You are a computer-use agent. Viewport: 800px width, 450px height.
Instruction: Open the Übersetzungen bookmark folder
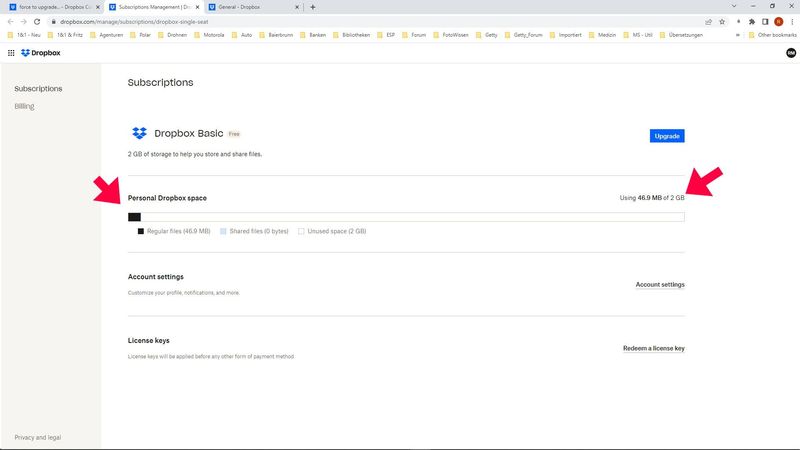click(681, 35)
